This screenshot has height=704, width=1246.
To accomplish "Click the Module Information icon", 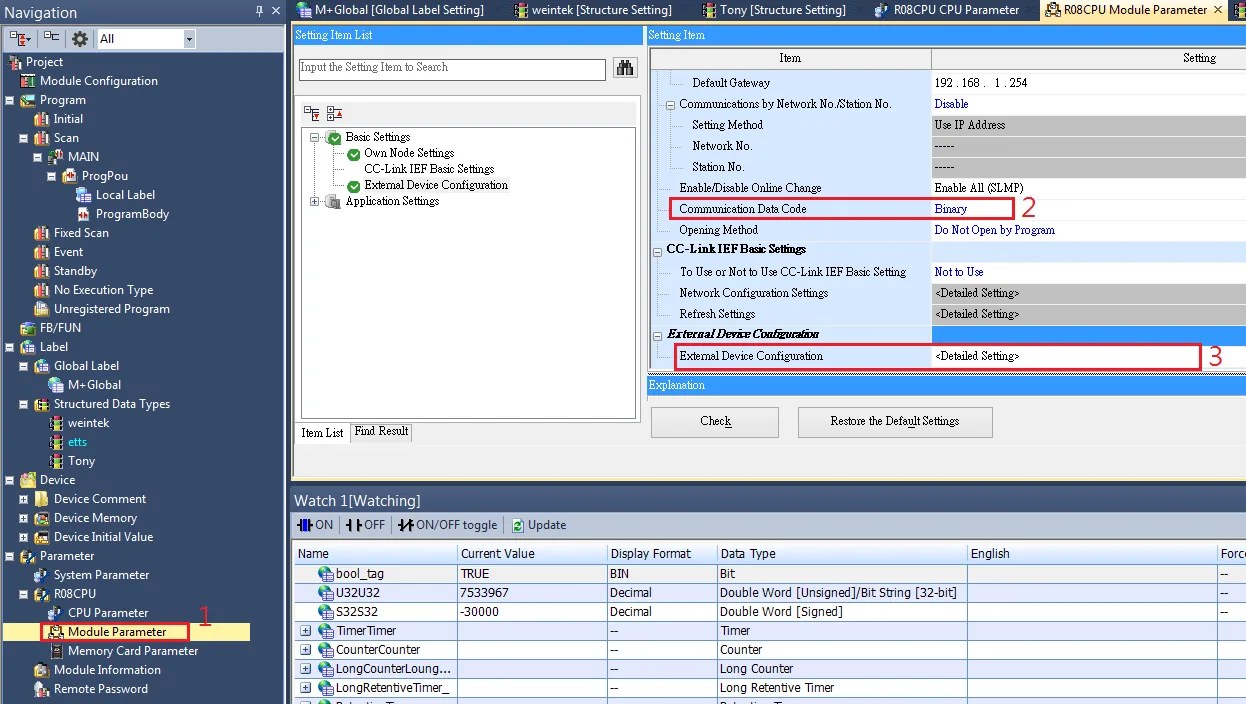I will coord(42,670).
